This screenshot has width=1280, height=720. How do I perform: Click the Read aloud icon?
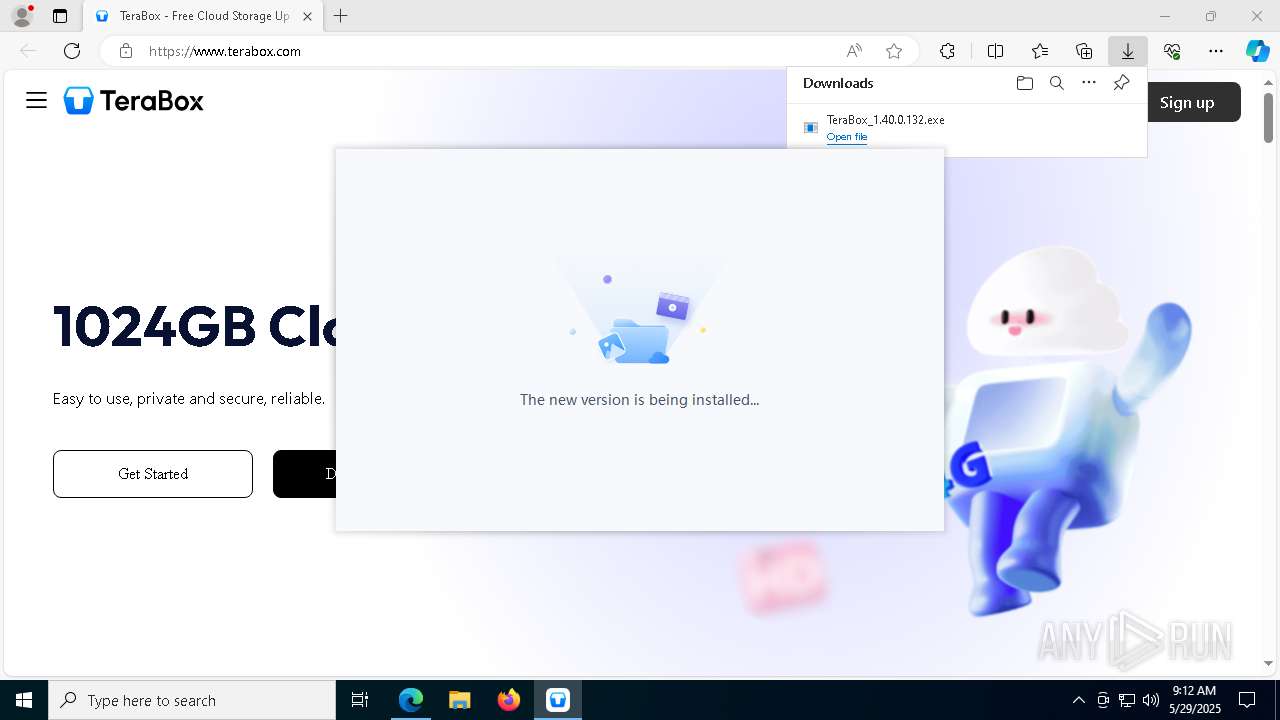coord(854,51)
